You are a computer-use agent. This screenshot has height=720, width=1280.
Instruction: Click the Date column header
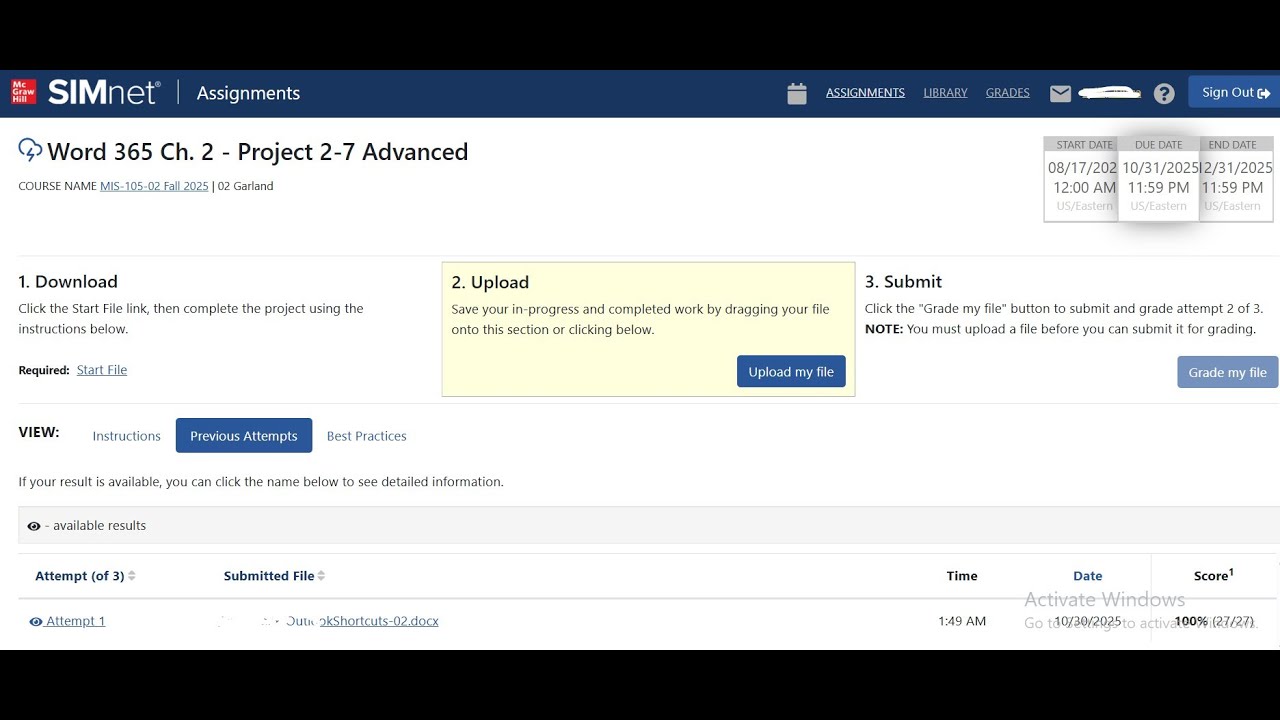pyautogui.click(x=1087, y=576)
